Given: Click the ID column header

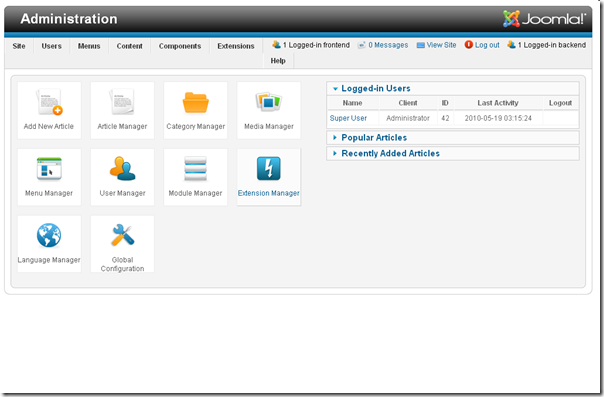Looking at the screenshot, I should [445, 103].
